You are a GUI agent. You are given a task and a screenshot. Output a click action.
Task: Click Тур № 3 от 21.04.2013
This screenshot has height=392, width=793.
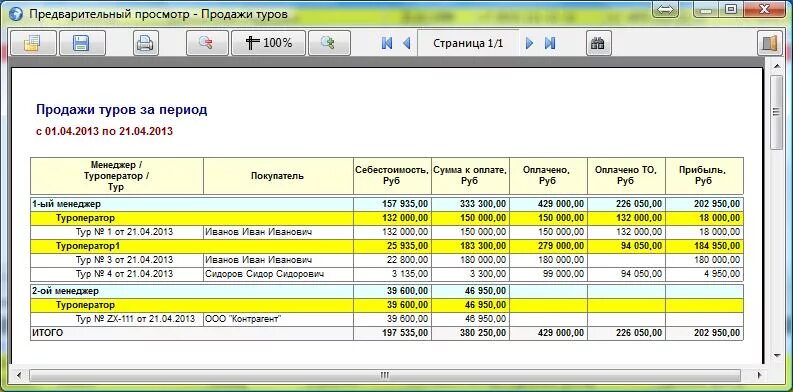pyautogui.click(x=124, y=260)
